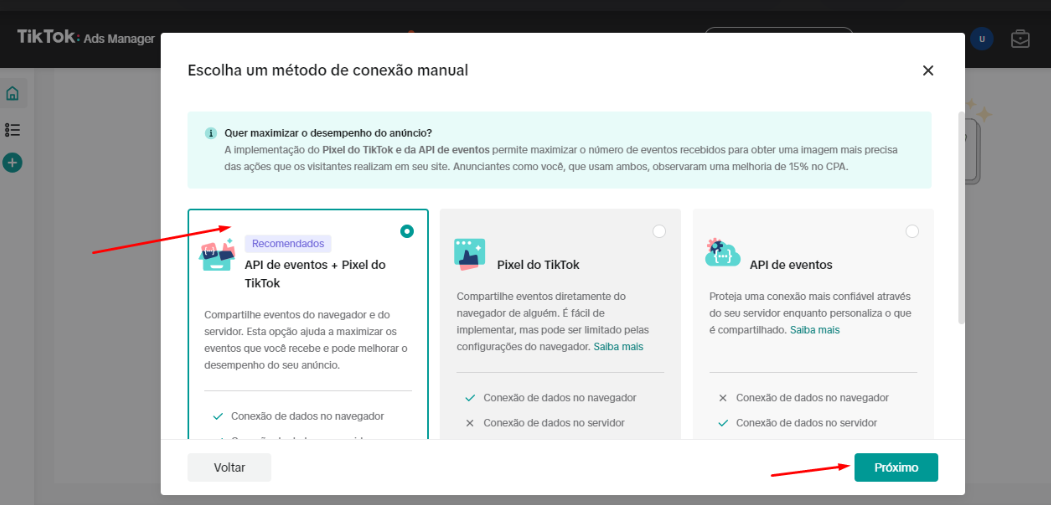Select the Pixel do TikTok radio button
The image size is (1051, 505).
click(x=660, y=231)
